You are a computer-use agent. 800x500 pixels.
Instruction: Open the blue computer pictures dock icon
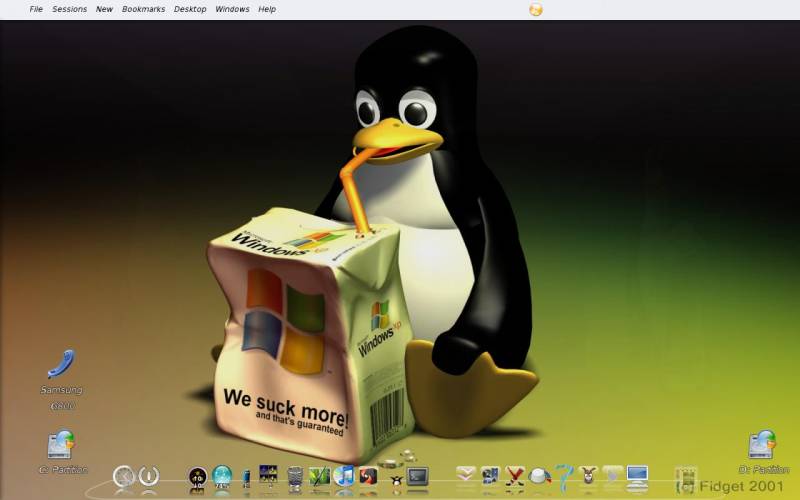(x=490, y=476)
